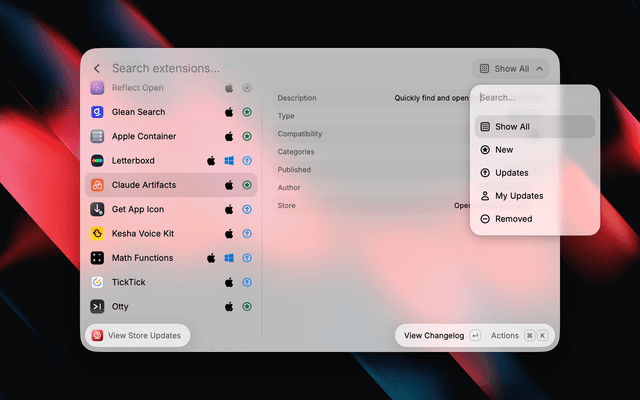640x400 pixels.
Task: Click the Apple Container app icon
Action: pyautogui.click(x=97, y=136)
